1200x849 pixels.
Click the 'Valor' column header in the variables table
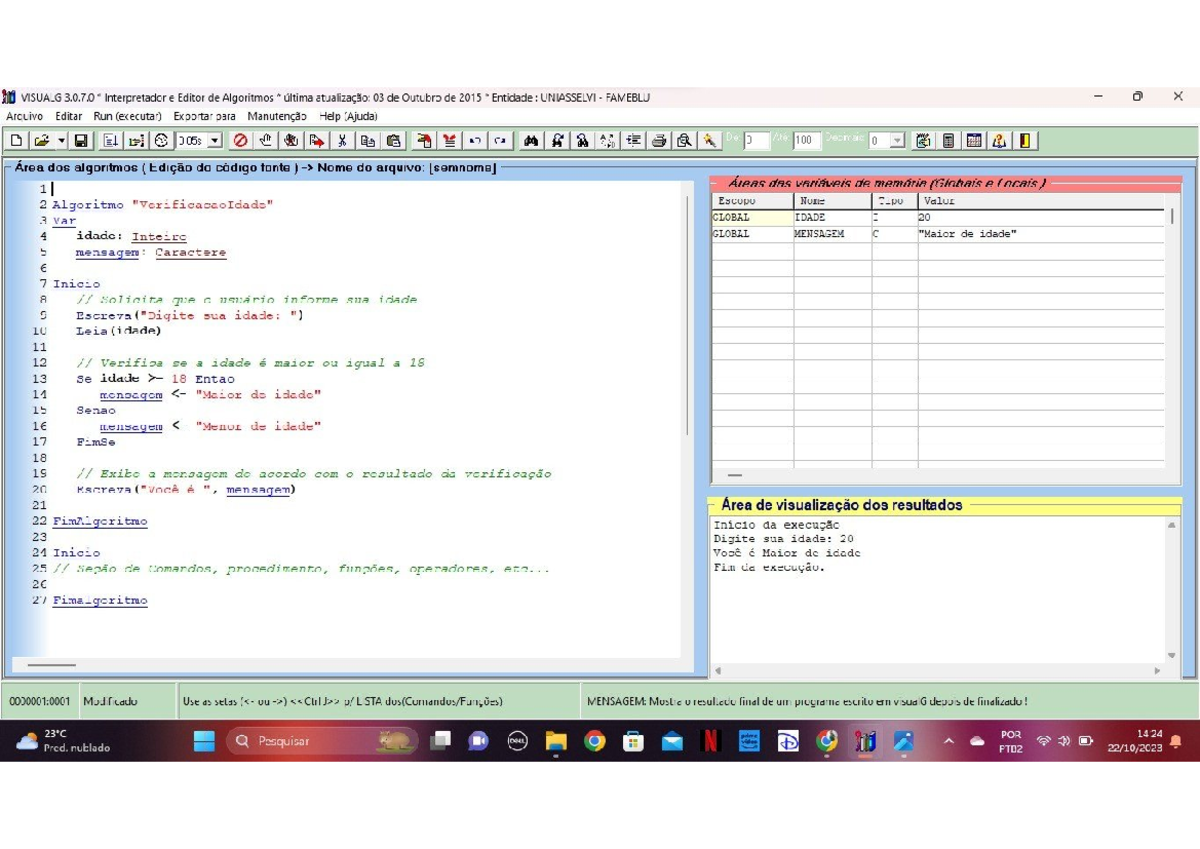pyautogui.click(x=1041, y=201)
